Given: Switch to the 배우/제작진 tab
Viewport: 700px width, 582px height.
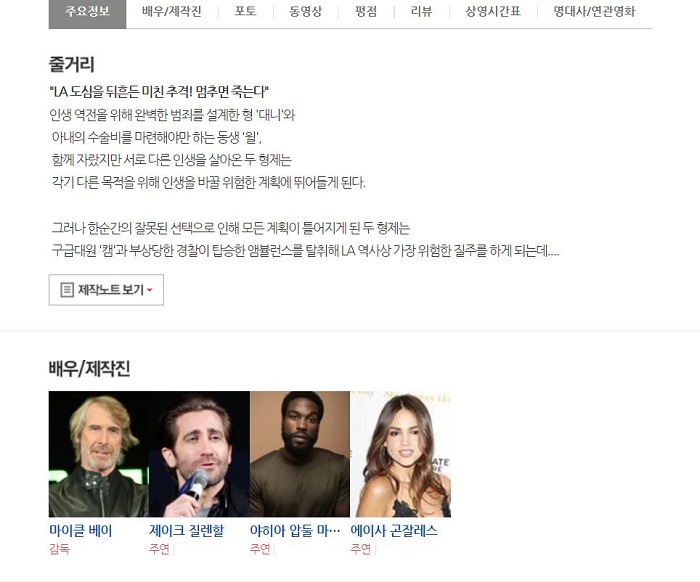Looking at the screenshot, I should coord(172,11).
